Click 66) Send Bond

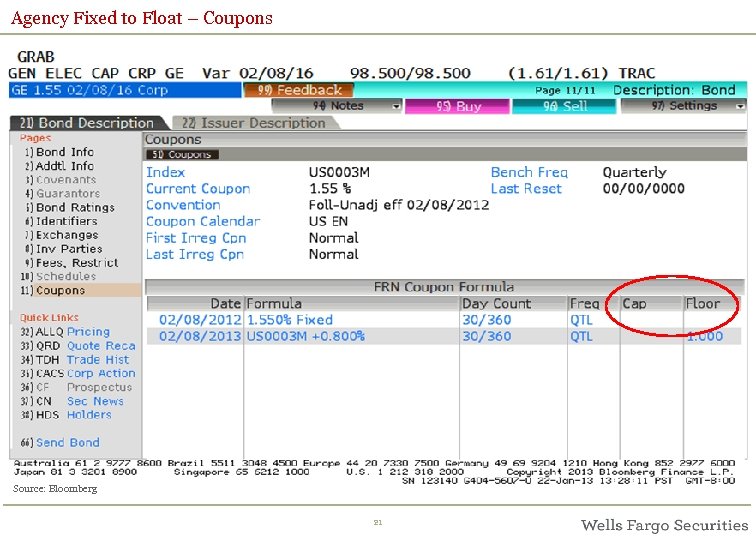click(60, 443)
